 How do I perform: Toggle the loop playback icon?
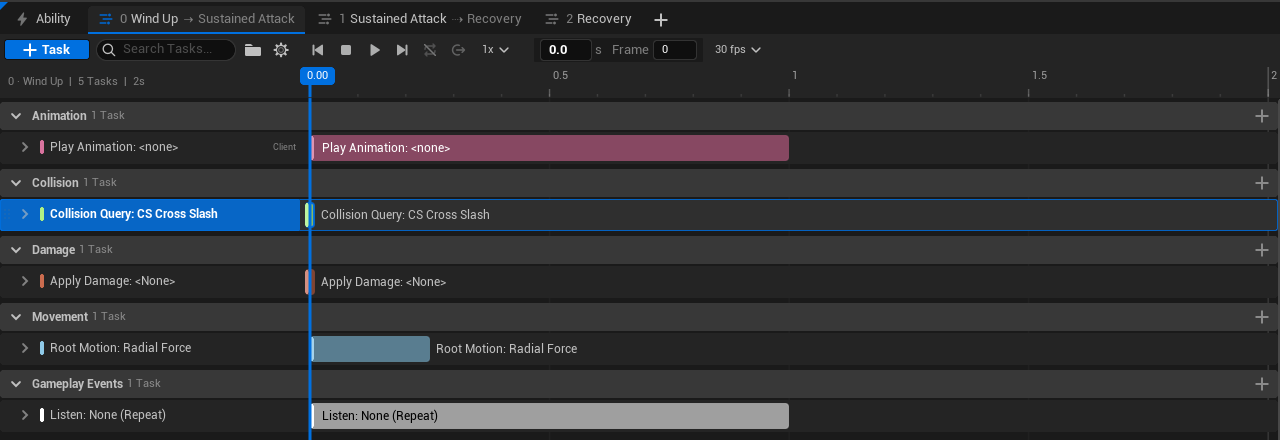tap(431, 50)
